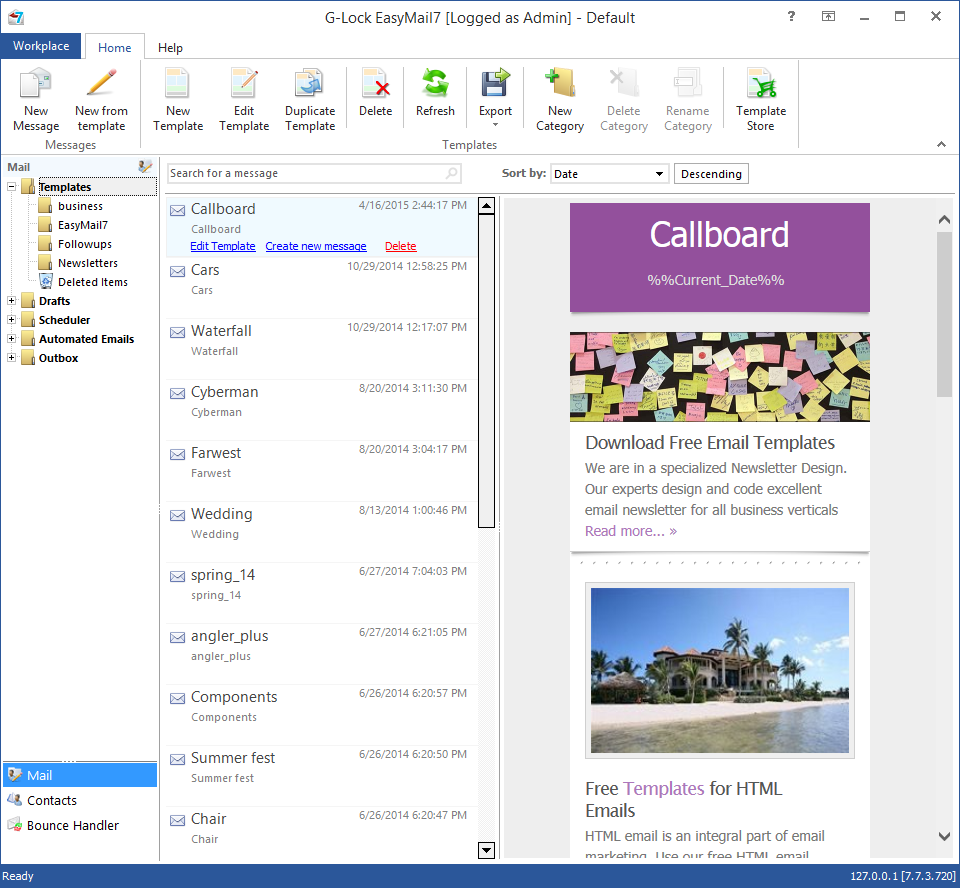This screenshot has height=888, width=960.
Task: Add a New Category
Action: (x=560, y=101)
